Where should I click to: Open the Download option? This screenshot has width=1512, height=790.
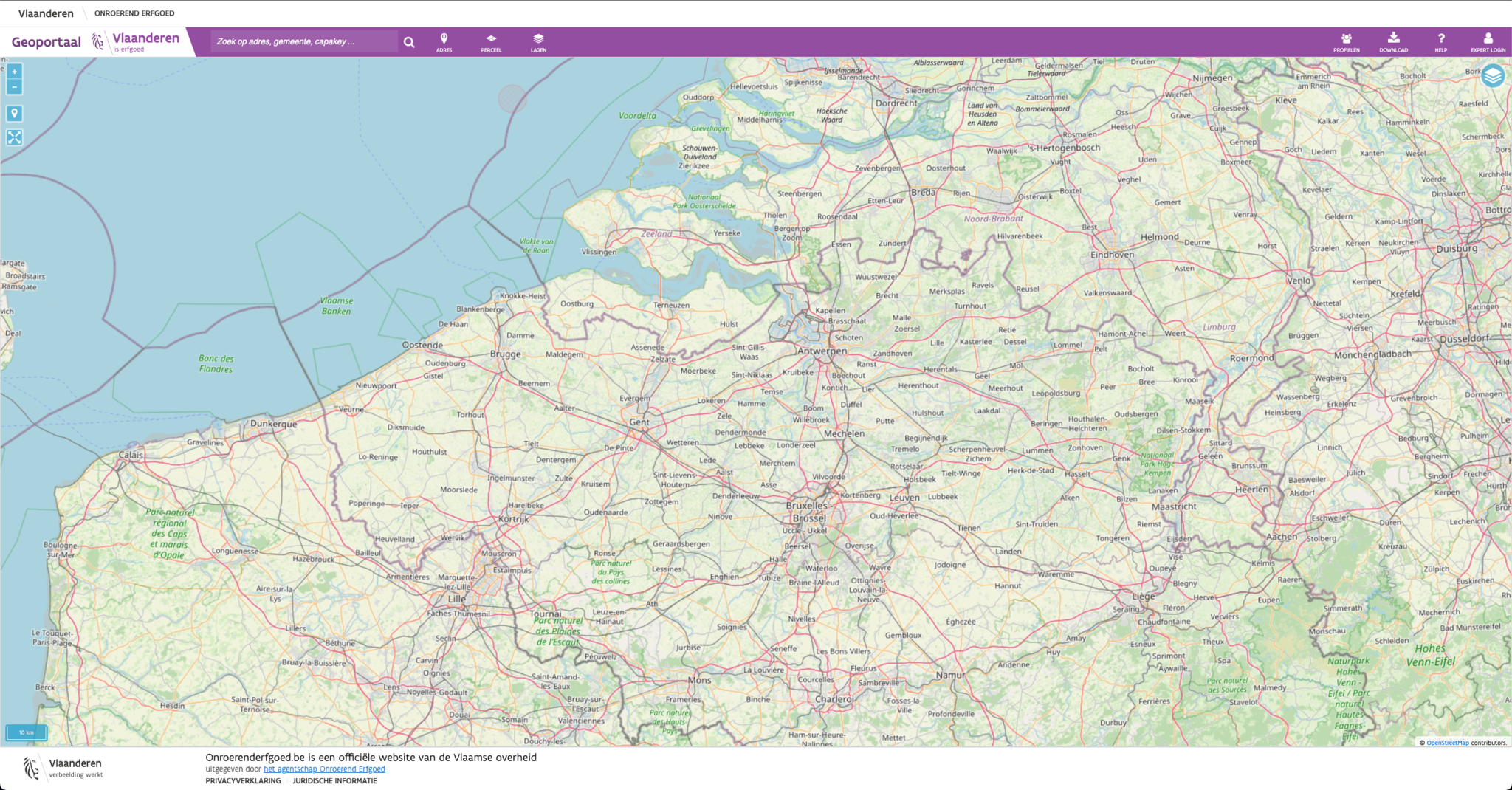(x=1393, y=42)
